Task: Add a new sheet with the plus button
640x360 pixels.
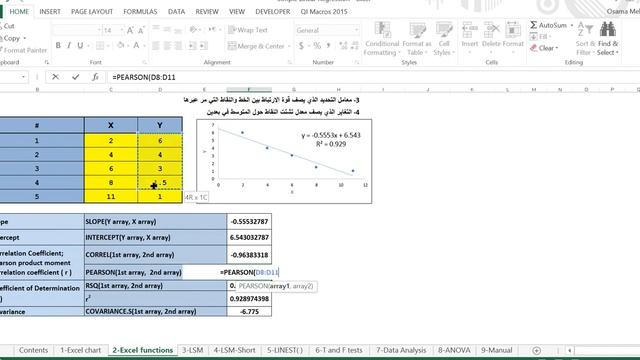Action: point(537,351)
